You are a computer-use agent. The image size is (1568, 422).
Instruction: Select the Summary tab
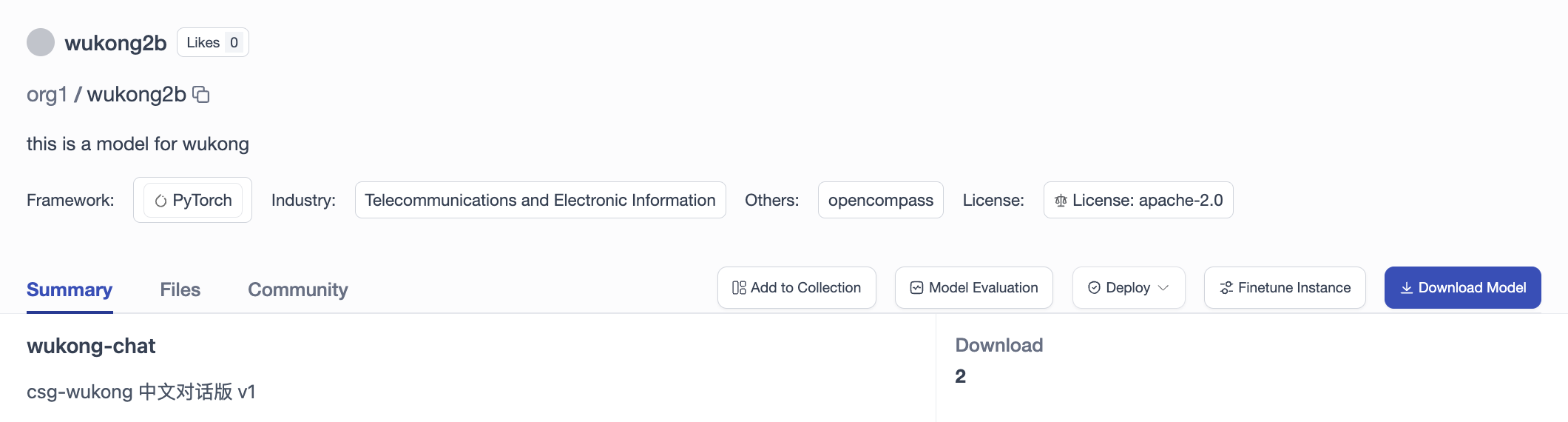tap(70, 289)
